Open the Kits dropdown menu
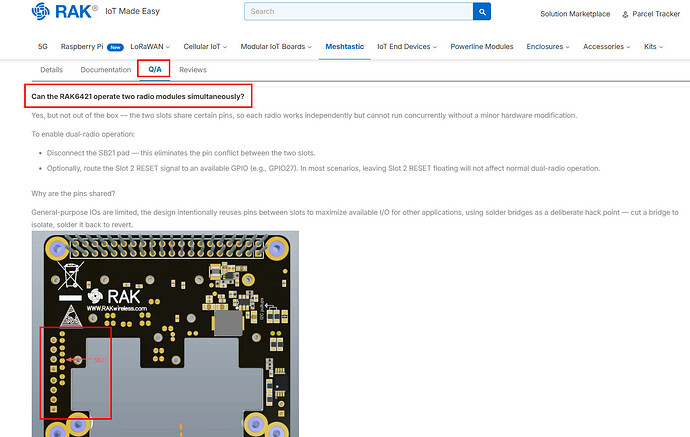The image size is (690, 437). [653, 47]
